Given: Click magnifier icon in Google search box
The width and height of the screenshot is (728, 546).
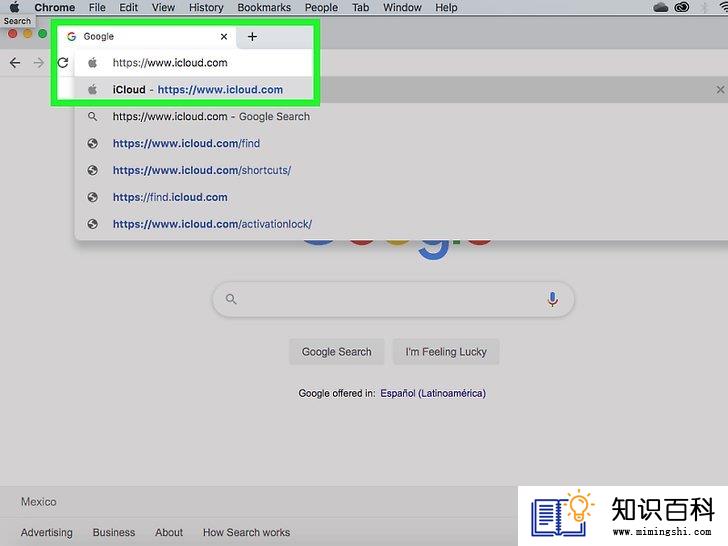Looking at the screenshot, I should coord(231,299).
